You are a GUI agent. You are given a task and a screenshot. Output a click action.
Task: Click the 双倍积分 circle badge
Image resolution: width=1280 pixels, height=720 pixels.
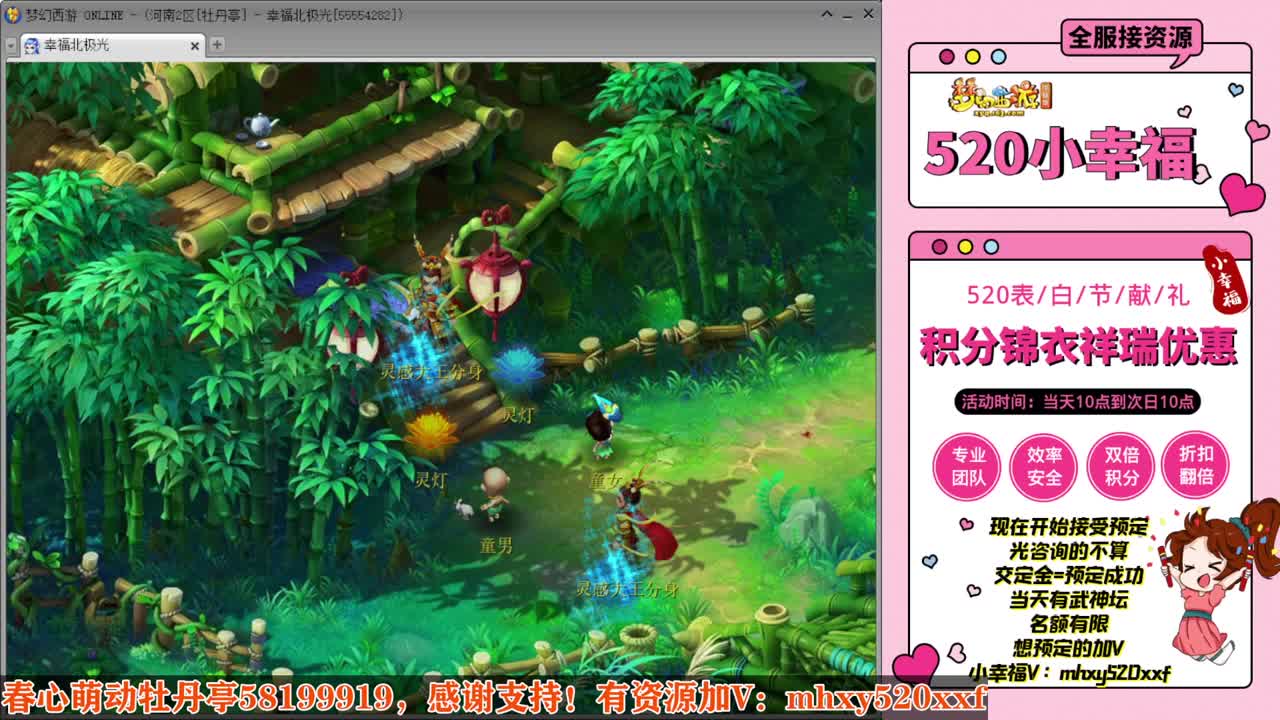pyautogui.click(x=1121, y=465)
